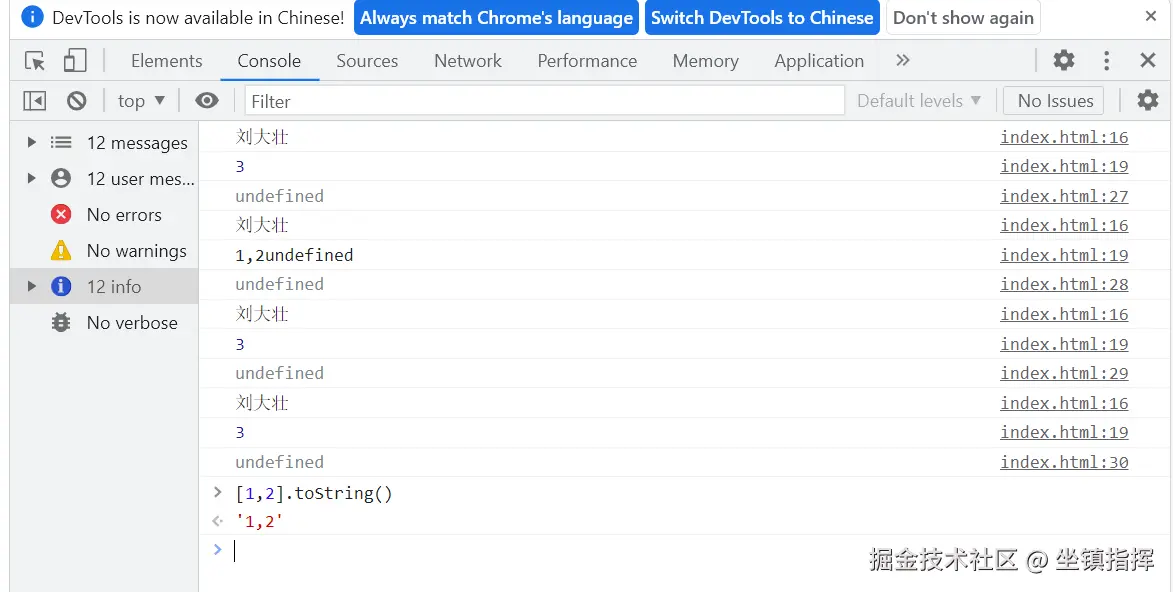Click the messages list icon
Viewport: 1173px width, 592px height.
click(61, 142)
